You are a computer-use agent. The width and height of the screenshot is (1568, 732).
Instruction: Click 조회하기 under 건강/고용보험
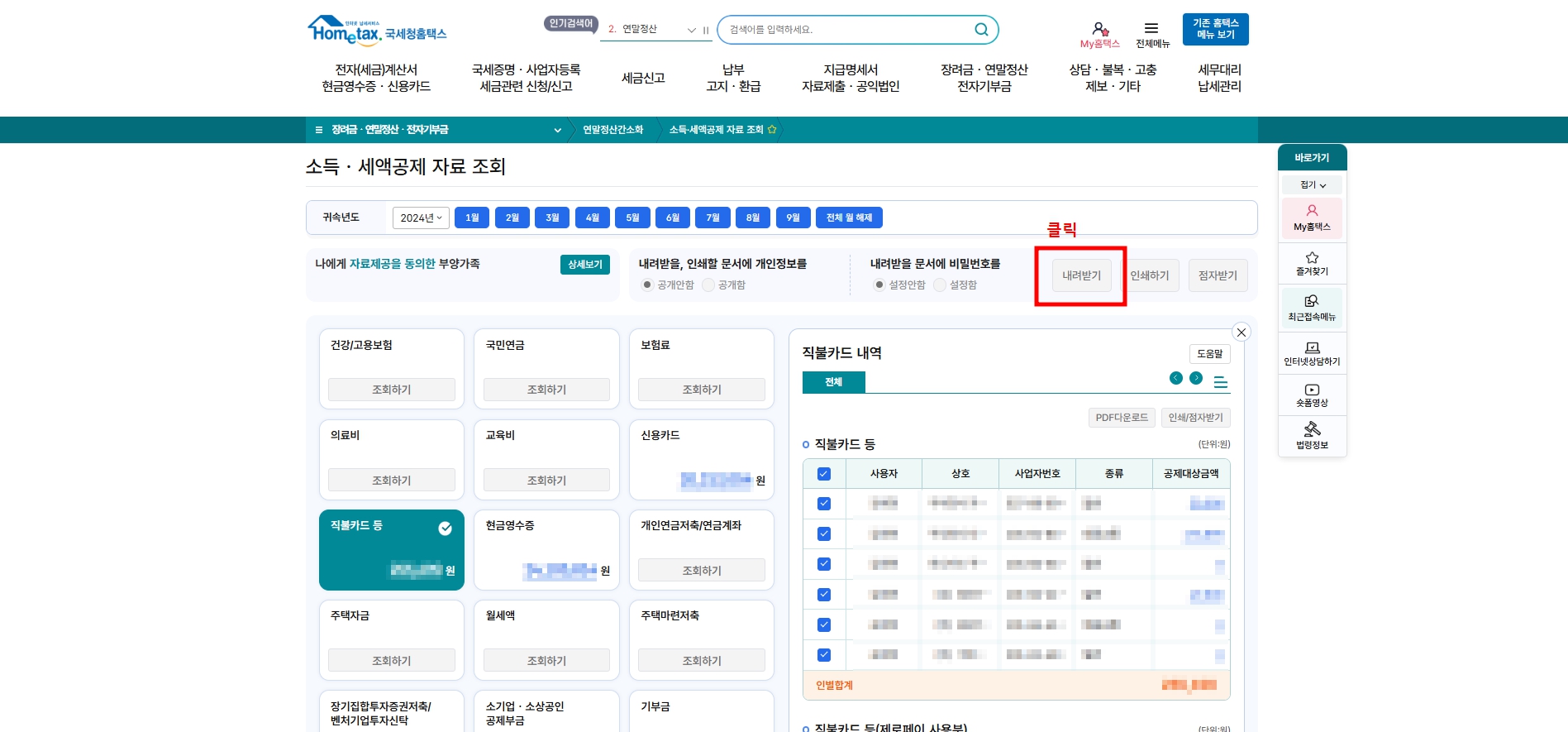coord(391,390)
